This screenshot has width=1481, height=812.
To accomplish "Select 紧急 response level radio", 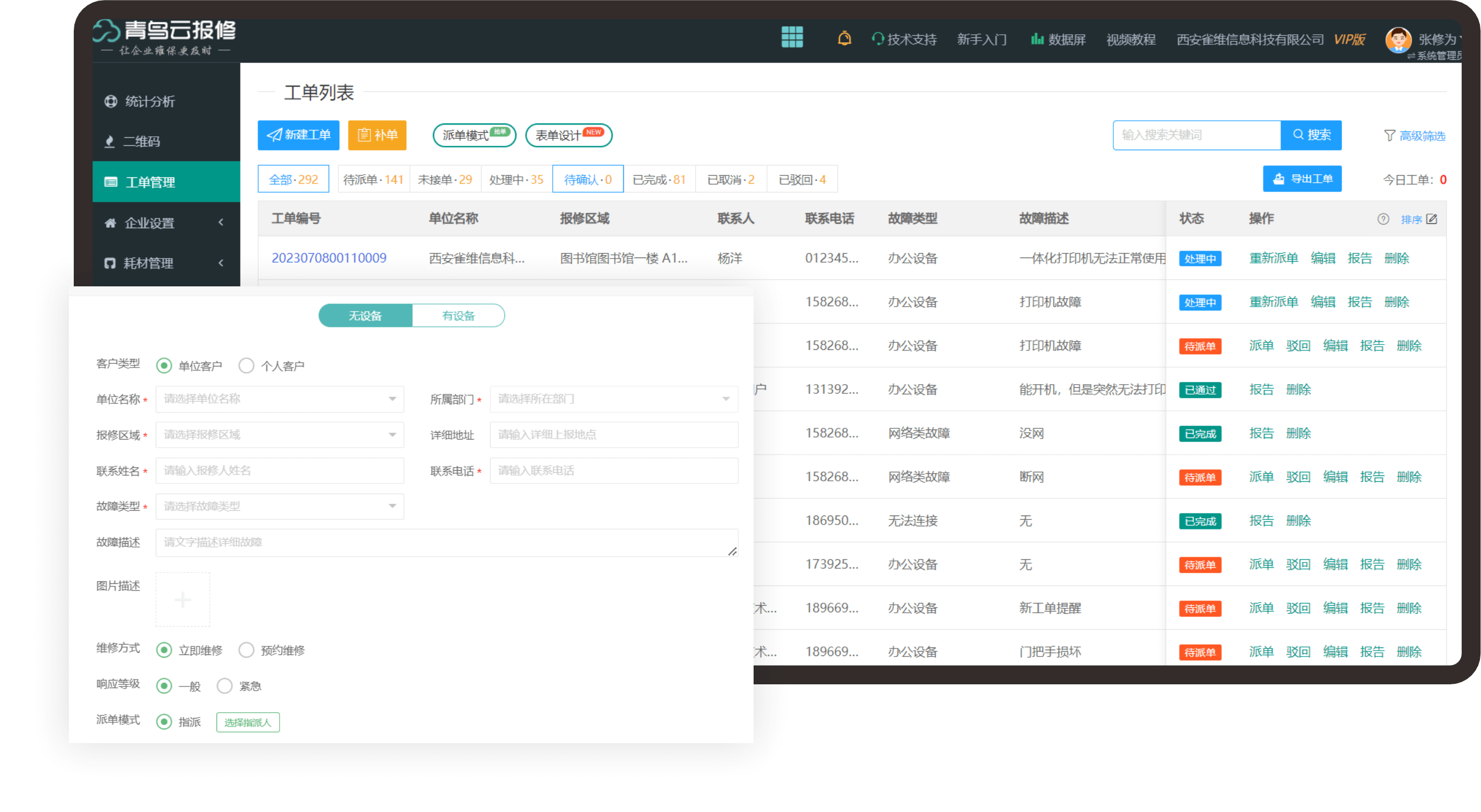I will click(225, 685).
